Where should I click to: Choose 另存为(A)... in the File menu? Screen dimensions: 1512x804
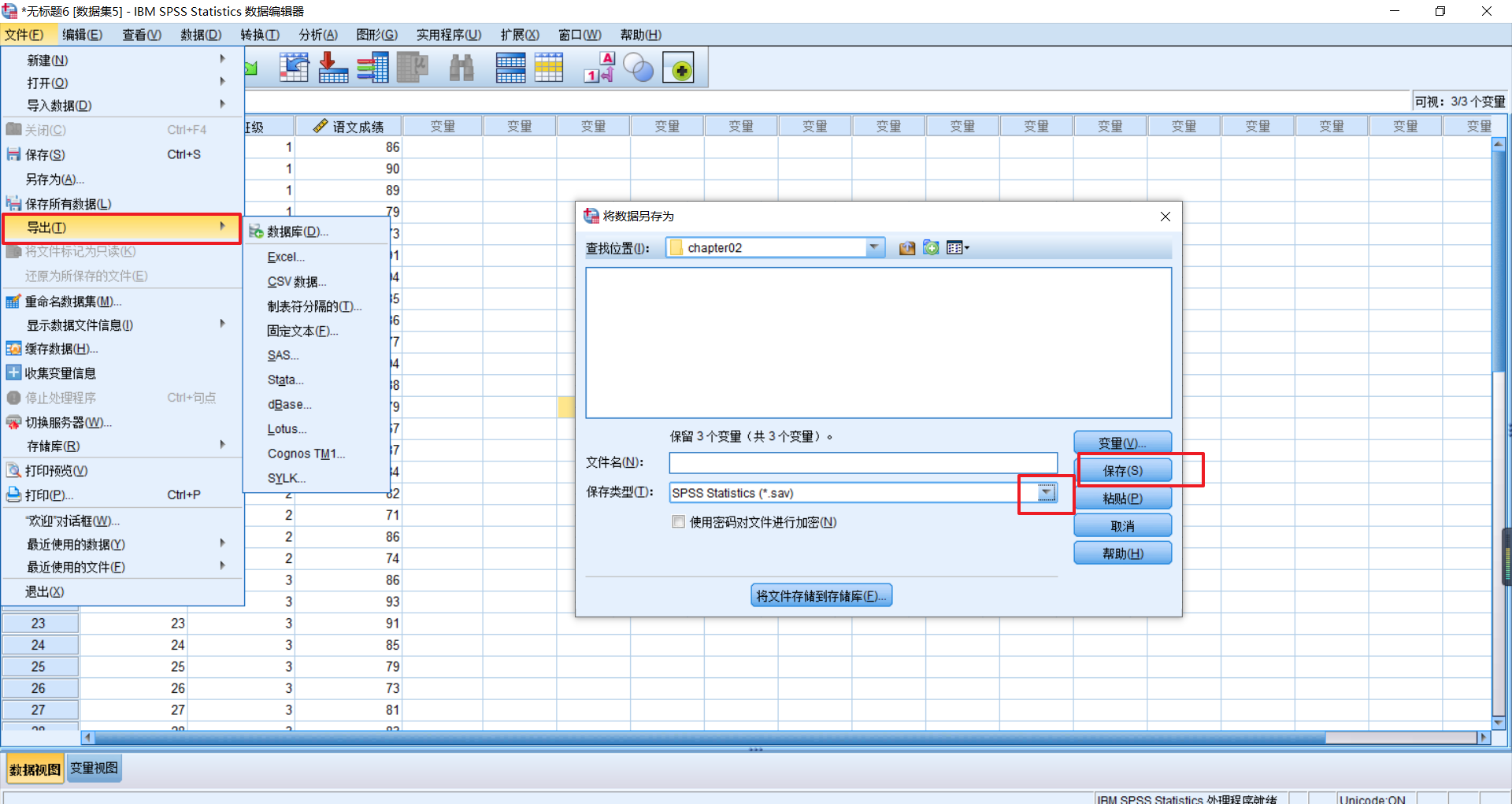pyautogui.click(x=54, y=180)
